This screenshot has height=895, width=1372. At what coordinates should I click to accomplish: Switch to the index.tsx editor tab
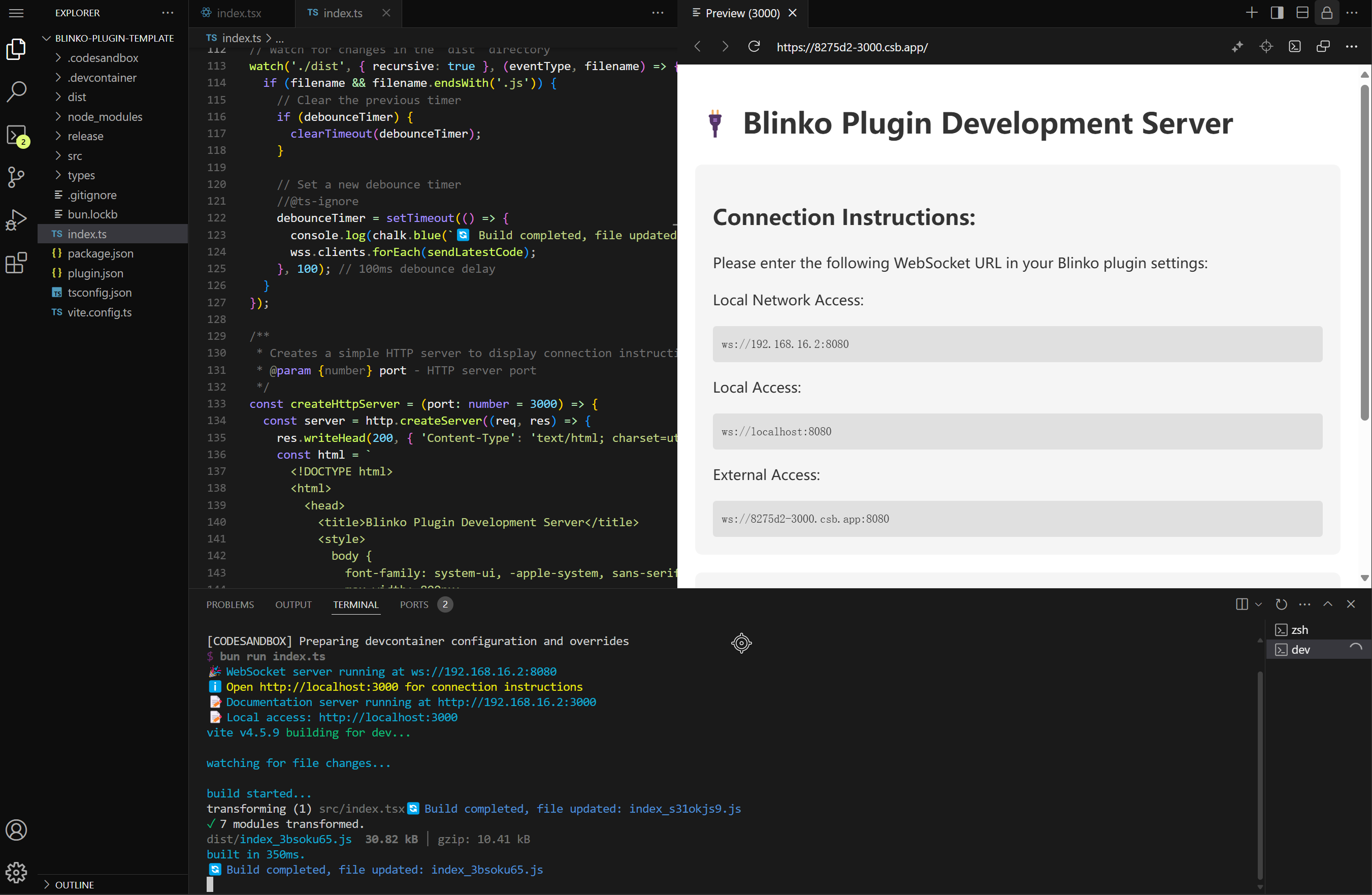[241, 13]
